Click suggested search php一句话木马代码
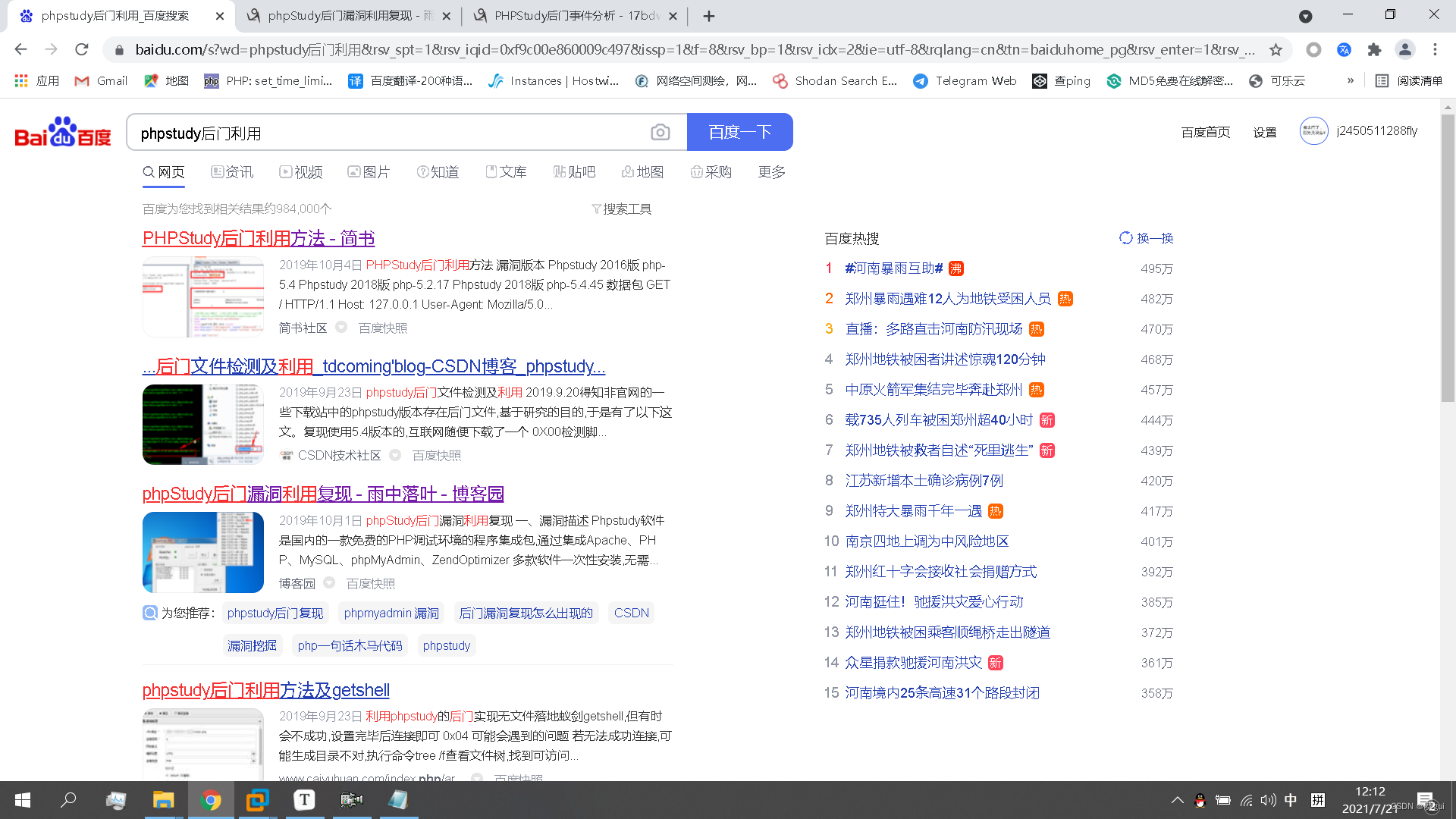This screenshot has height=819, width=1456. tap(350, 645)
